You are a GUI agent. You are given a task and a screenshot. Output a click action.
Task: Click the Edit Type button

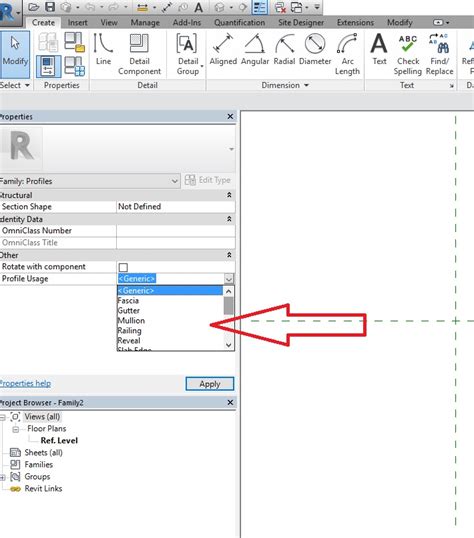pos(208,180)
